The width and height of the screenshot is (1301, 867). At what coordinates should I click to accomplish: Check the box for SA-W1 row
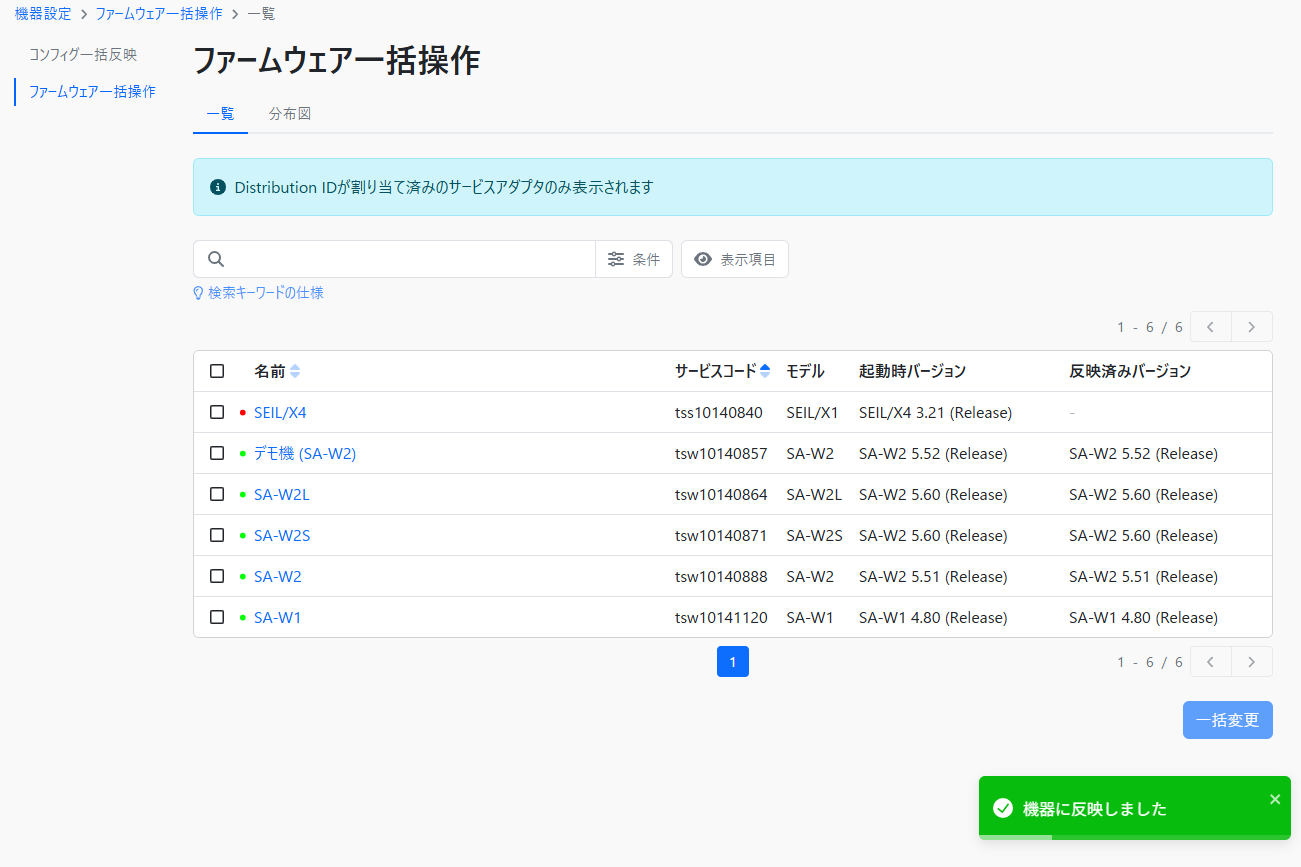[217, 617]
